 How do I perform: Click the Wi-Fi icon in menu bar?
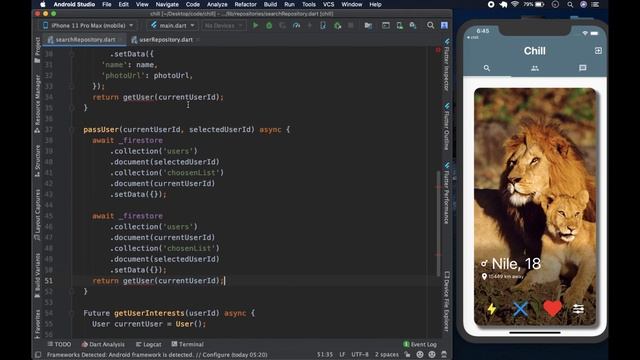pos(515,4)
